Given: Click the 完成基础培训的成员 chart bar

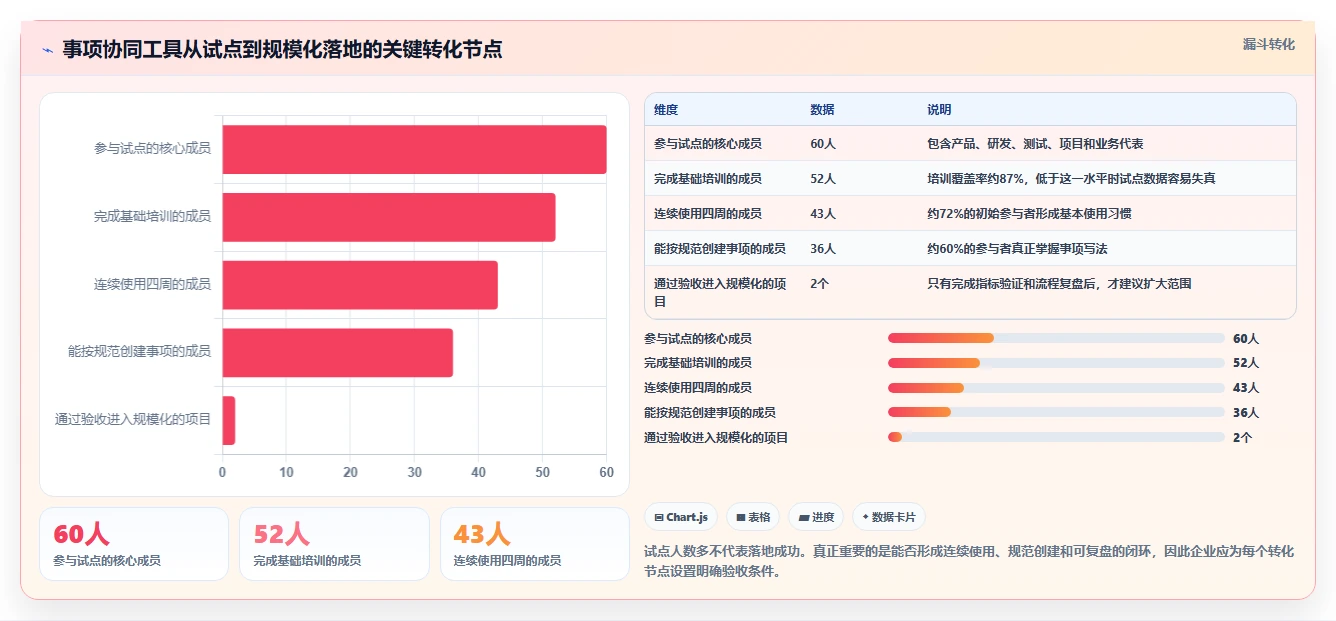Looking at the screenshot, I should coord(388,217).
